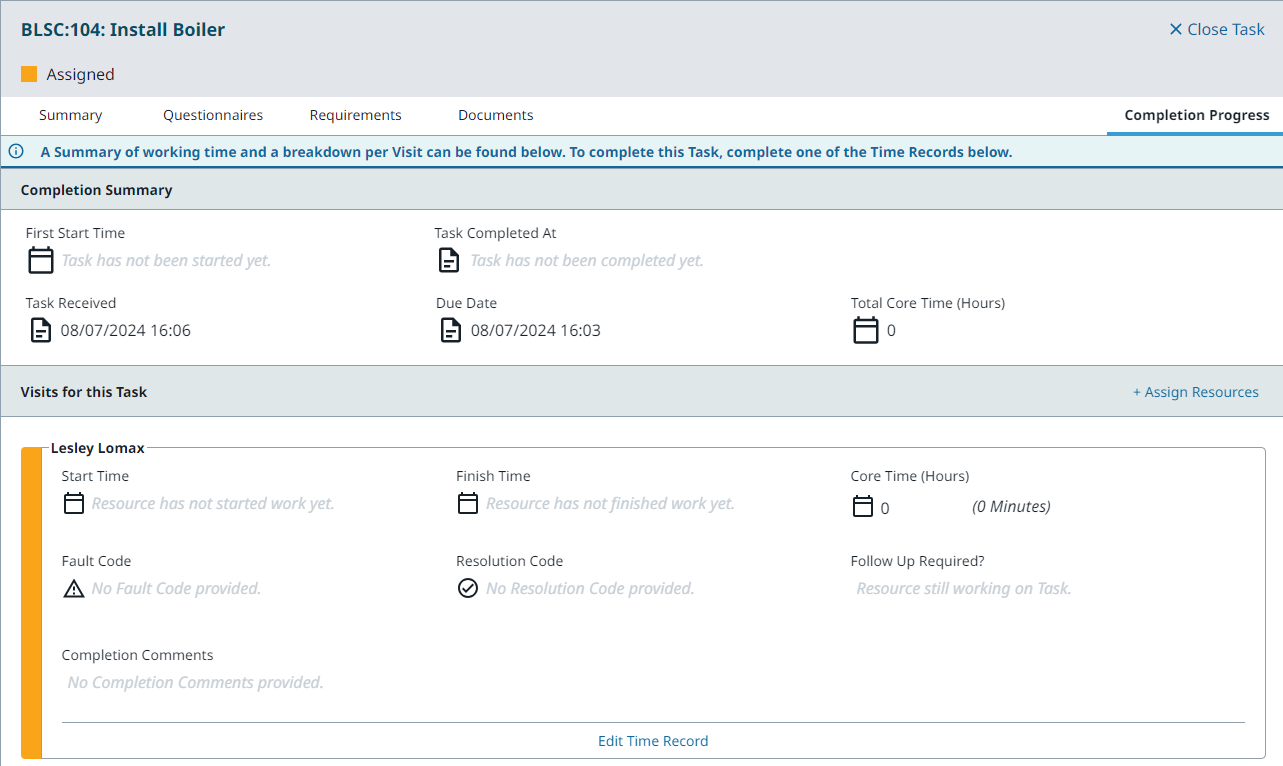The image size is (1283, 766).
Task: Go to the Requirements tab
Action: coord(355,115)
